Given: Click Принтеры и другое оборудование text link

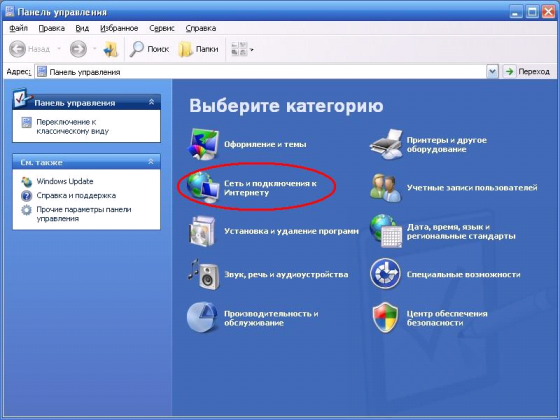Looking at the screenshot, I should point(446,144).
